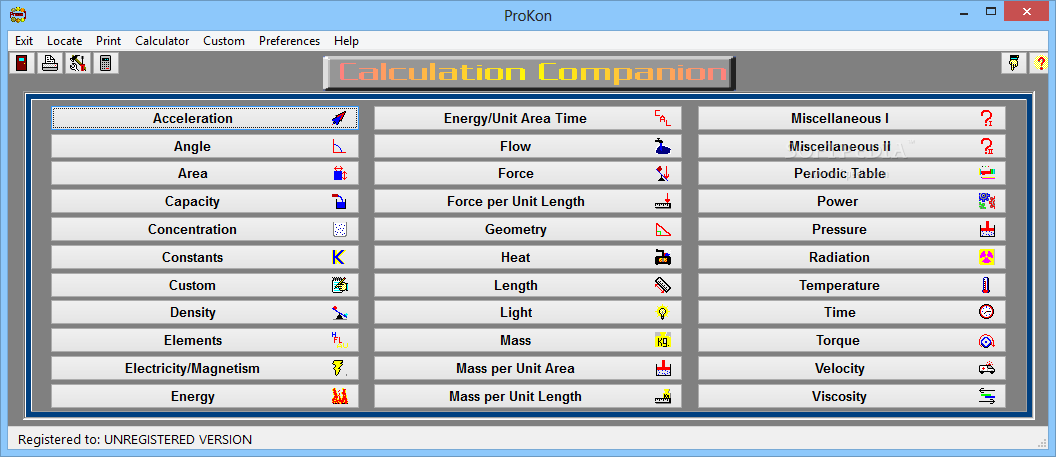The image size is (1056, 457).
Task: Click the angle symbol icon on Angle
Action: tap(339, 146)
